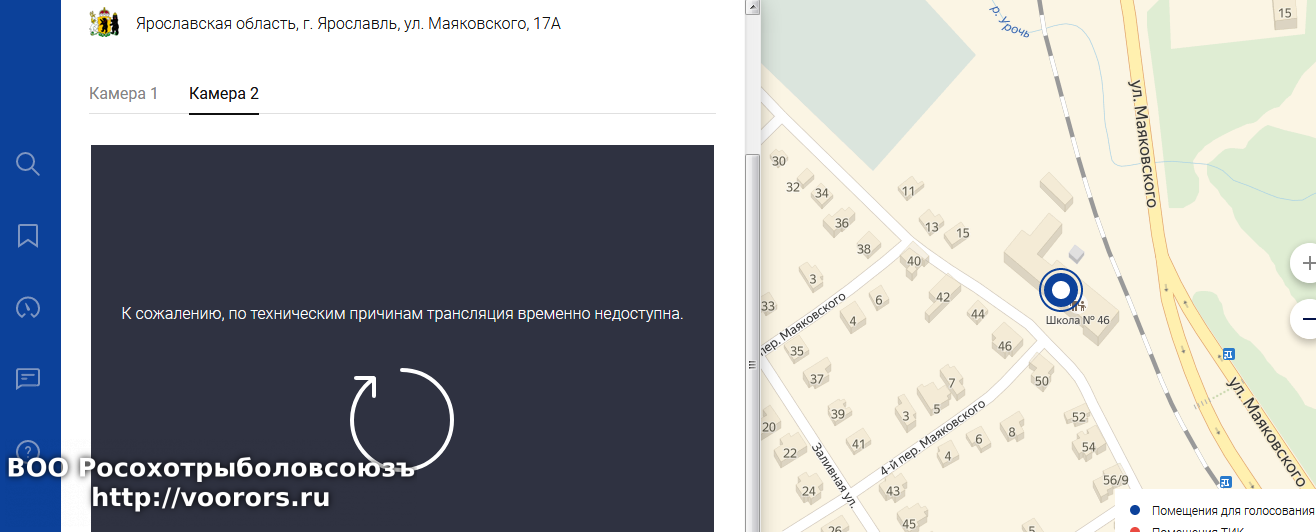1316x532 pixels.
Task: Click the panel splitter handle beside the map
Action: click(x=751, y=366)
